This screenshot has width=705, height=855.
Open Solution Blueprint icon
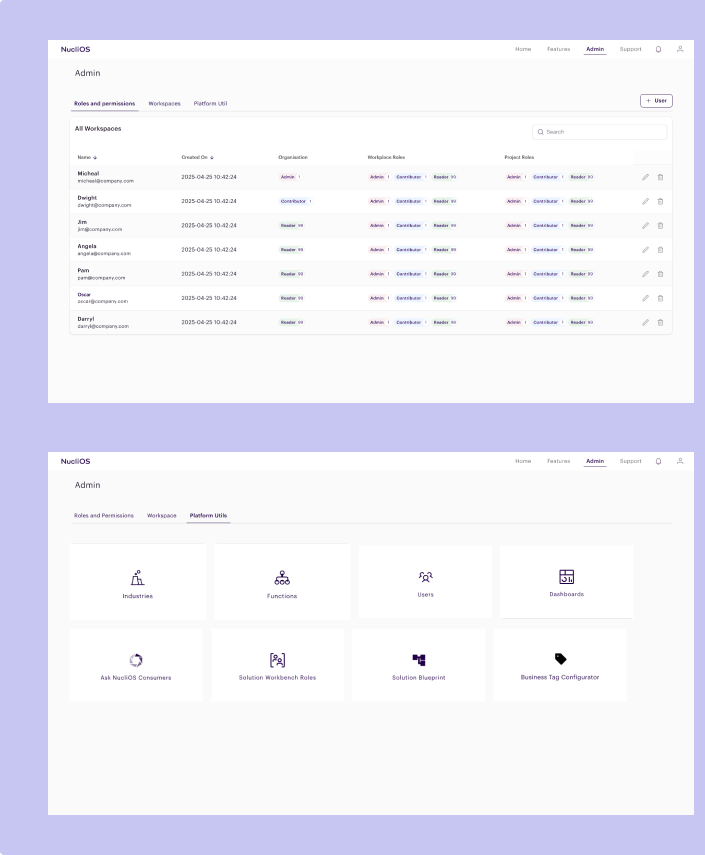[x=419, y=660]
